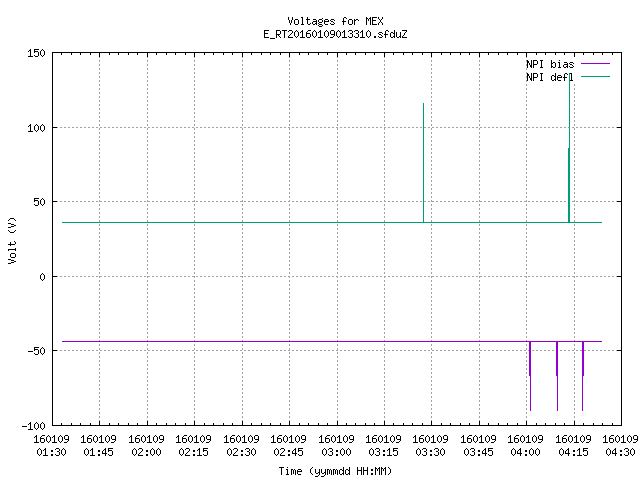Click the 'NPI defl' legend label

point(549,77)
